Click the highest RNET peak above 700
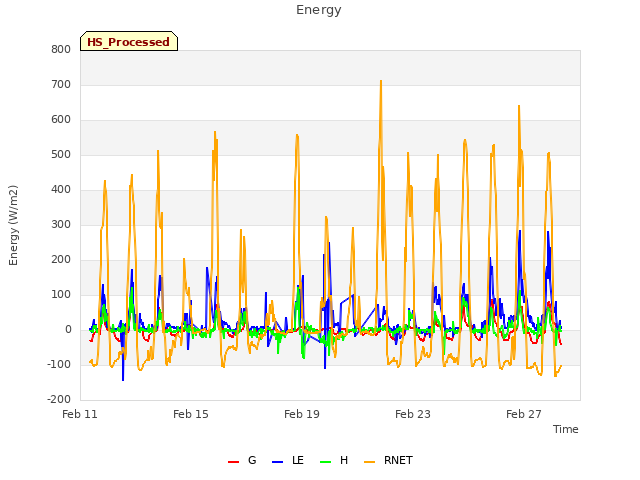 [x=381, y=81]
